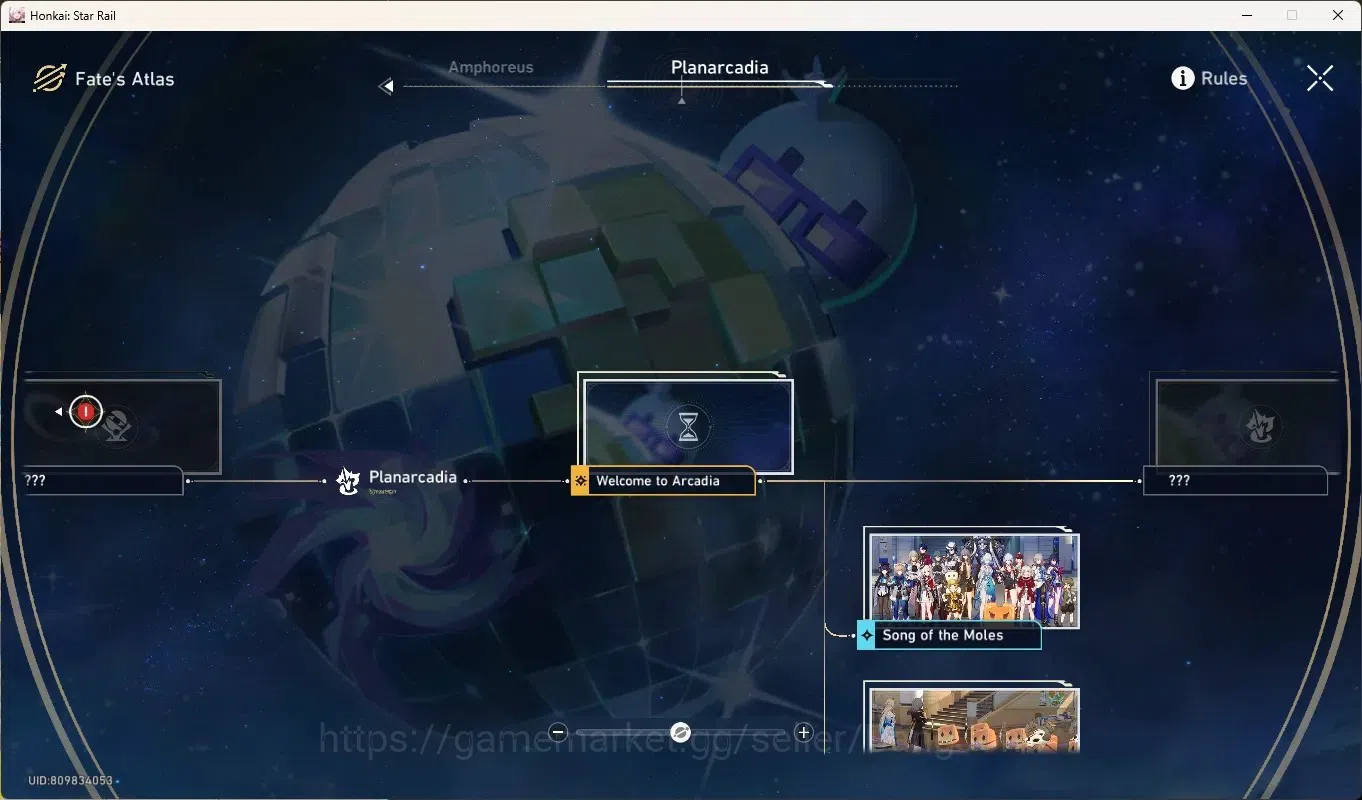The width and height of the screenshot is (1362, 800).
Task: Click the thumbnail below Song of the Moles
Action: (x=974, y=718)
